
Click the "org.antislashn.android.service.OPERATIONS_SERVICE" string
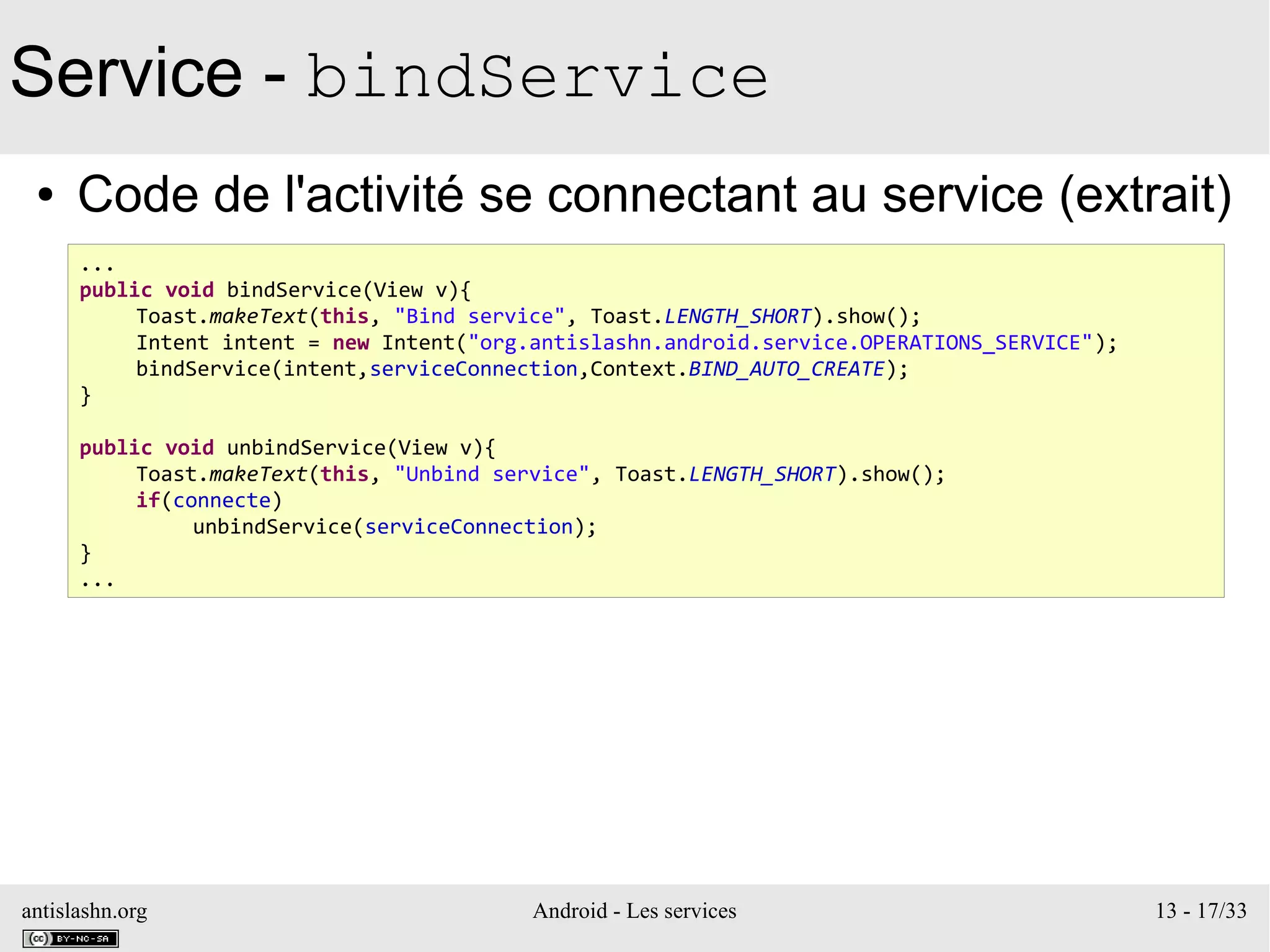tap(780, 343)
